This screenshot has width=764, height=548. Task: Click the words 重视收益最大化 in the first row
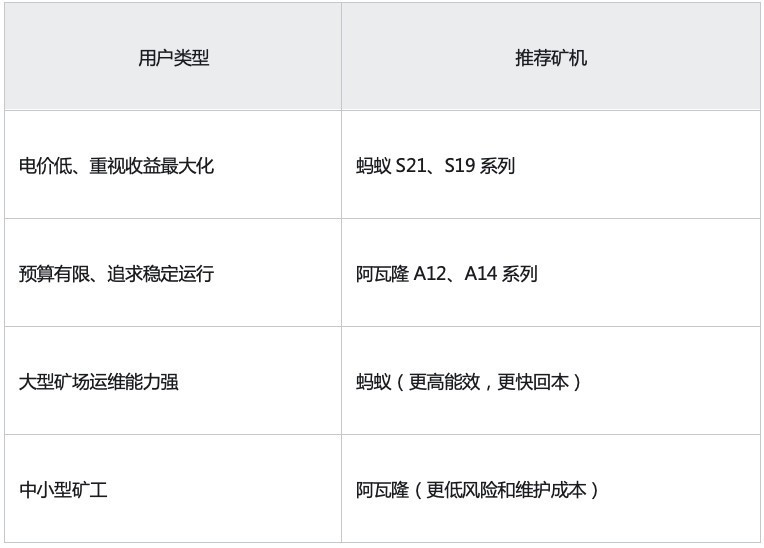152,166
